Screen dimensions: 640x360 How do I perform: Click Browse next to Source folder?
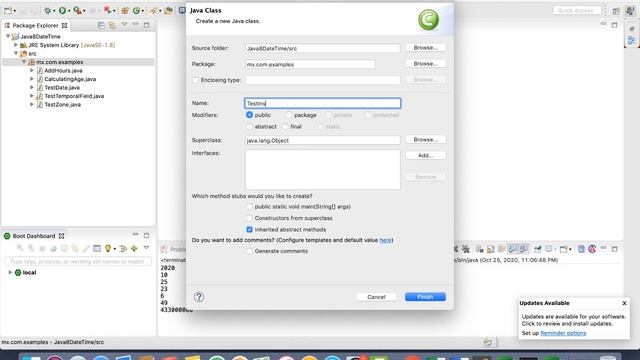(426, 48)
